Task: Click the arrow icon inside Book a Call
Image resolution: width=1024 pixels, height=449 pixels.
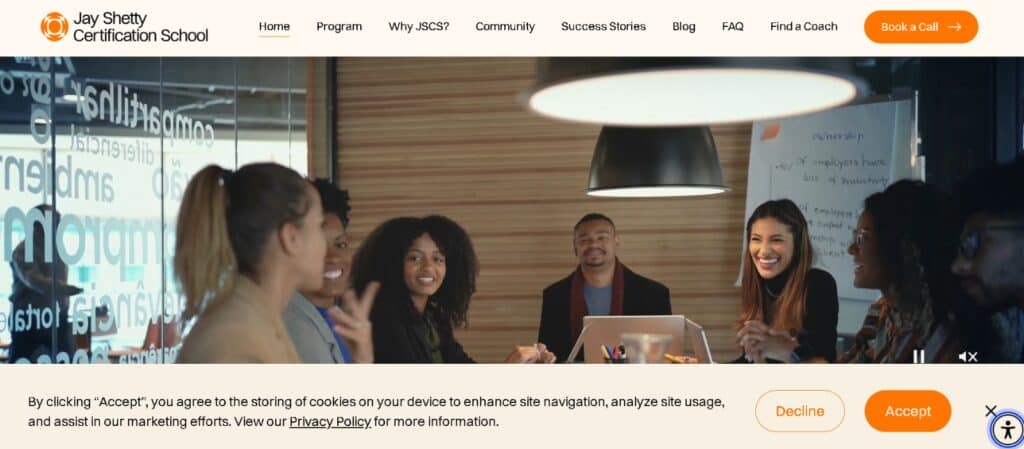Action: 955,27
